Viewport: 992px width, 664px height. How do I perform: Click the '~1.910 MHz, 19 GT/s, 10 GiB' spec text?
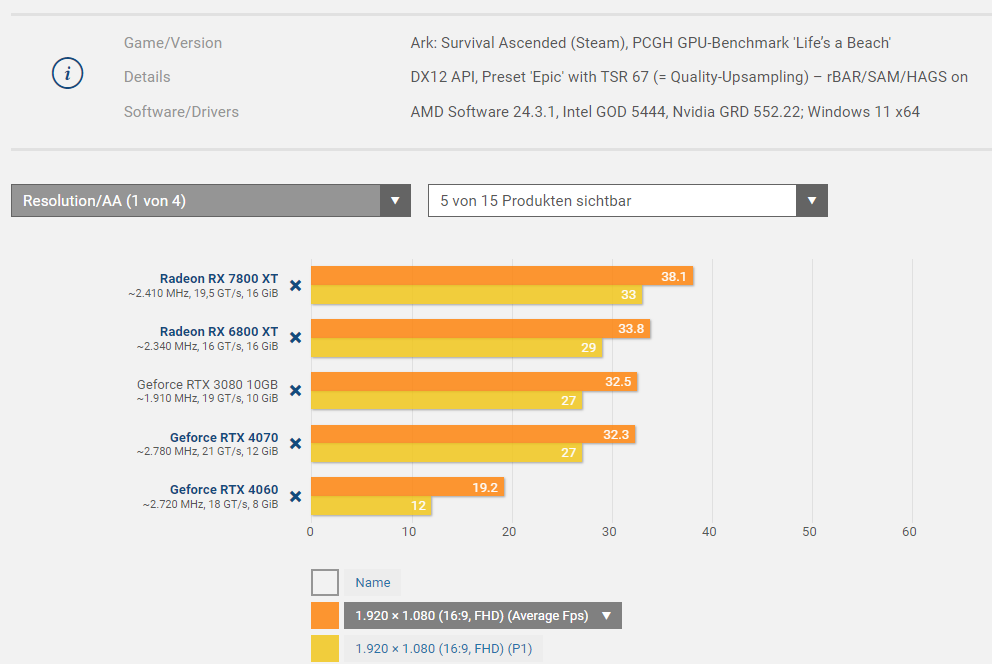[x=207, y=398]
